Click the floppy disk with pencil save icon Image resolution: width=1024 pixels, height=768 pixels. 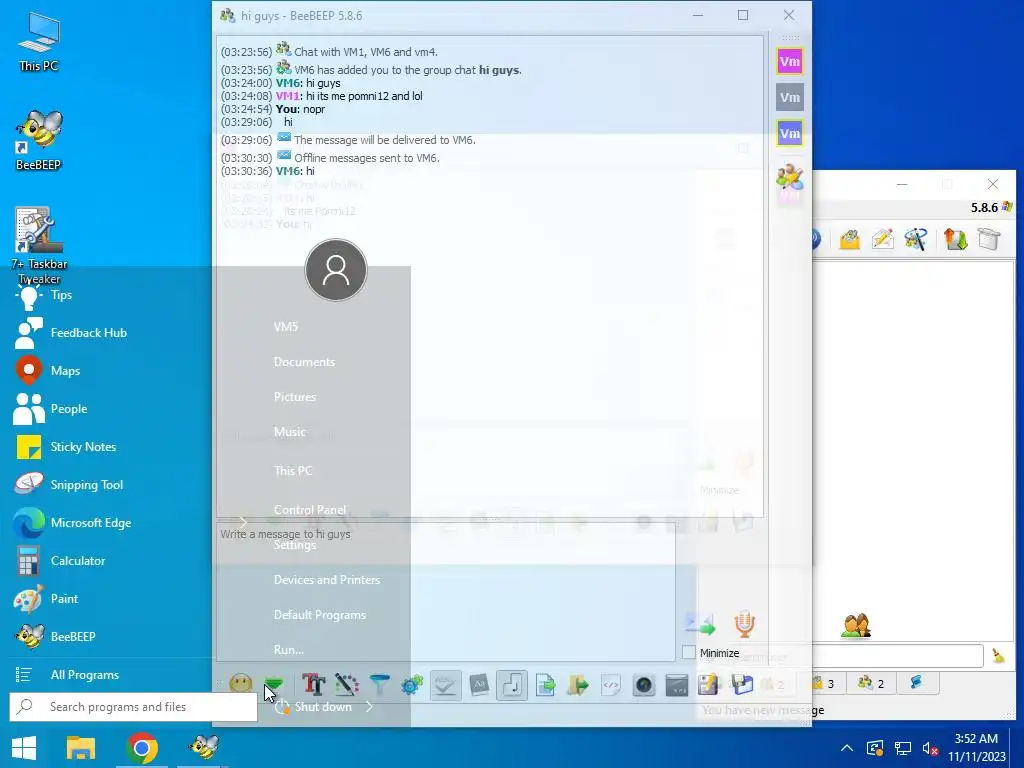709,684
